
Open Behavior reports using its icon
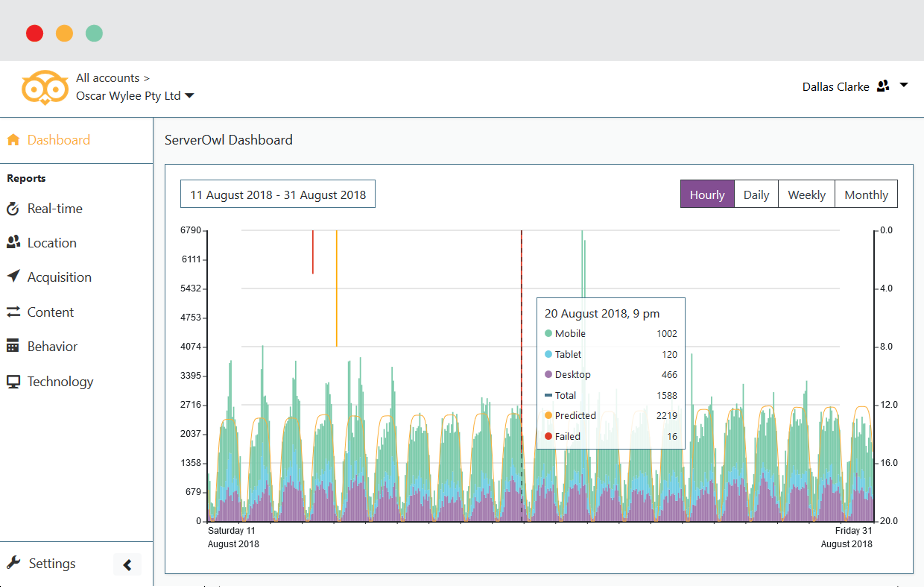(x=14, y=346)
